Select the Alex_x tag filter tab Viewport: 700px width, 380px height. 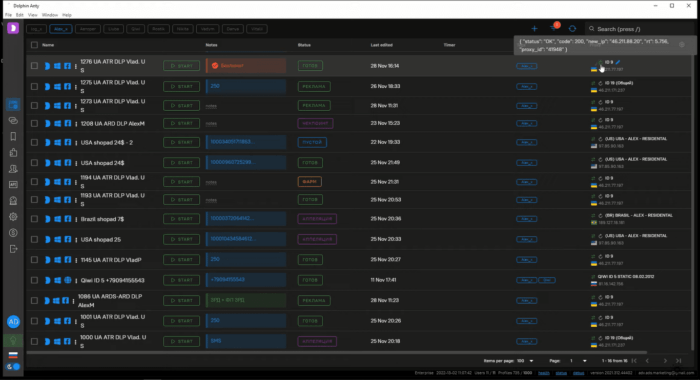61,29
